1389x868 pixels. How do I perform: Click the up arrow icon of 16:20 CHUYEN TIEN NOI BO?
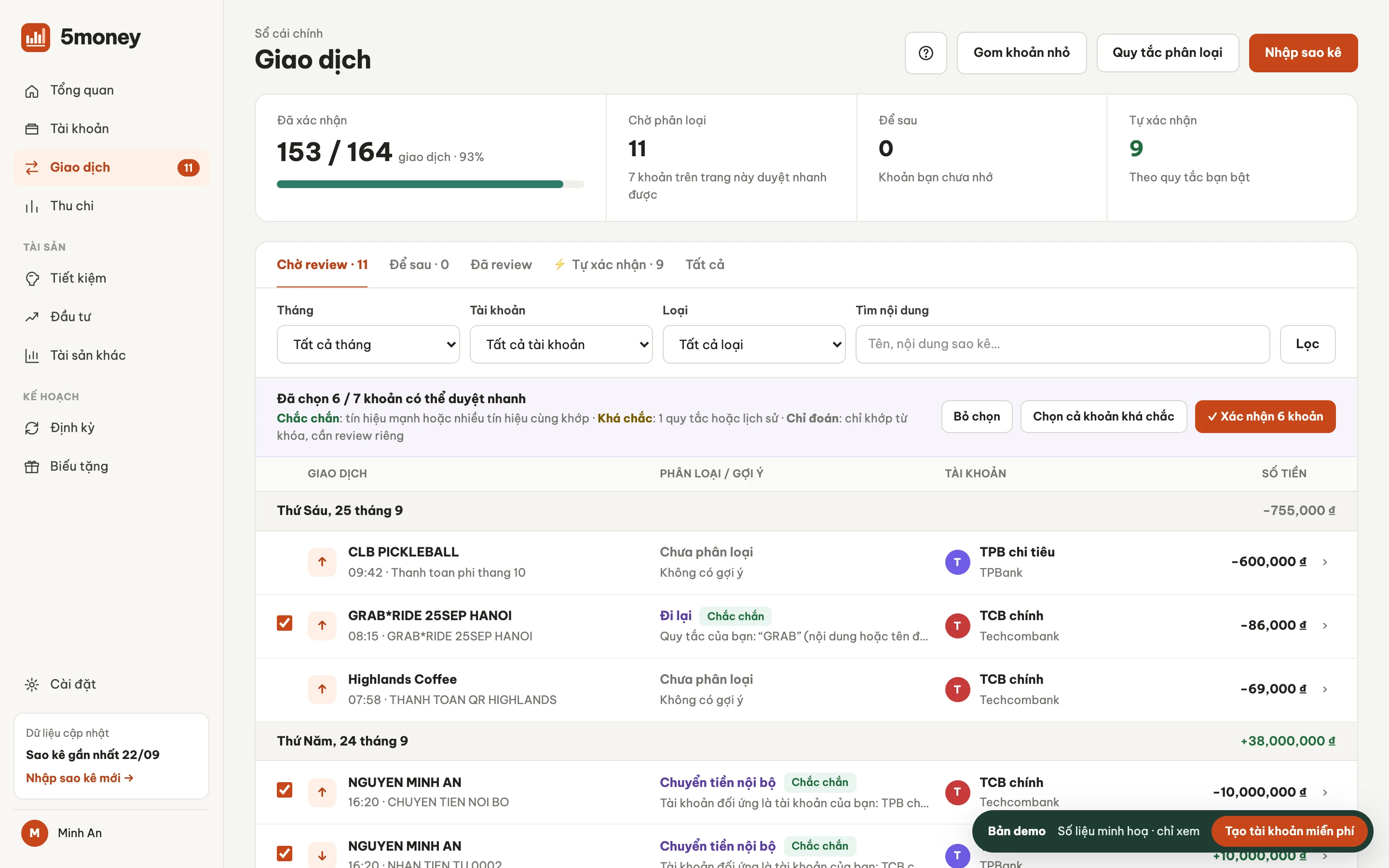tap(322, 792)
